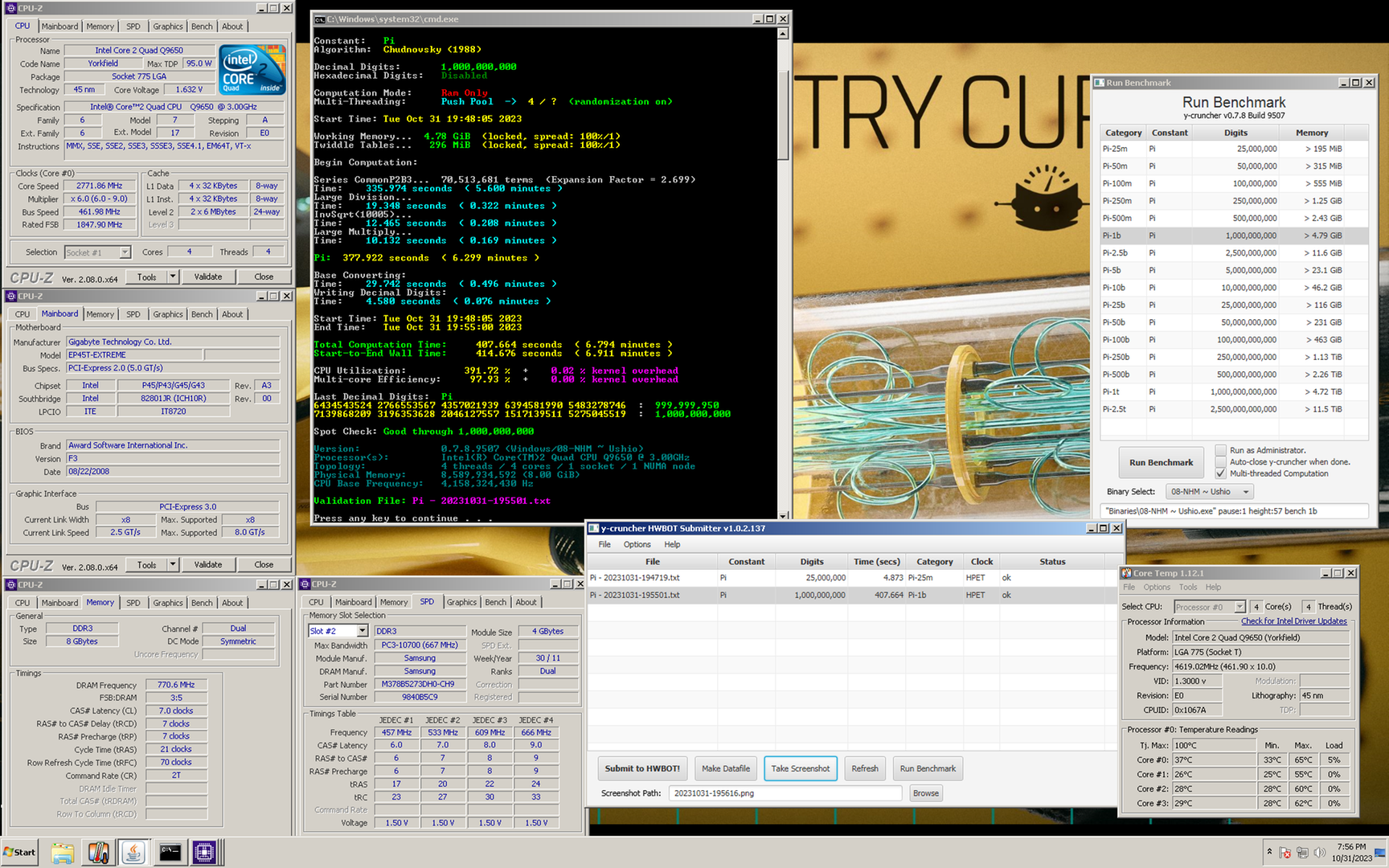Open the volume speaker tray icon
1389x868 pixels.
(x=1318, y=853)
